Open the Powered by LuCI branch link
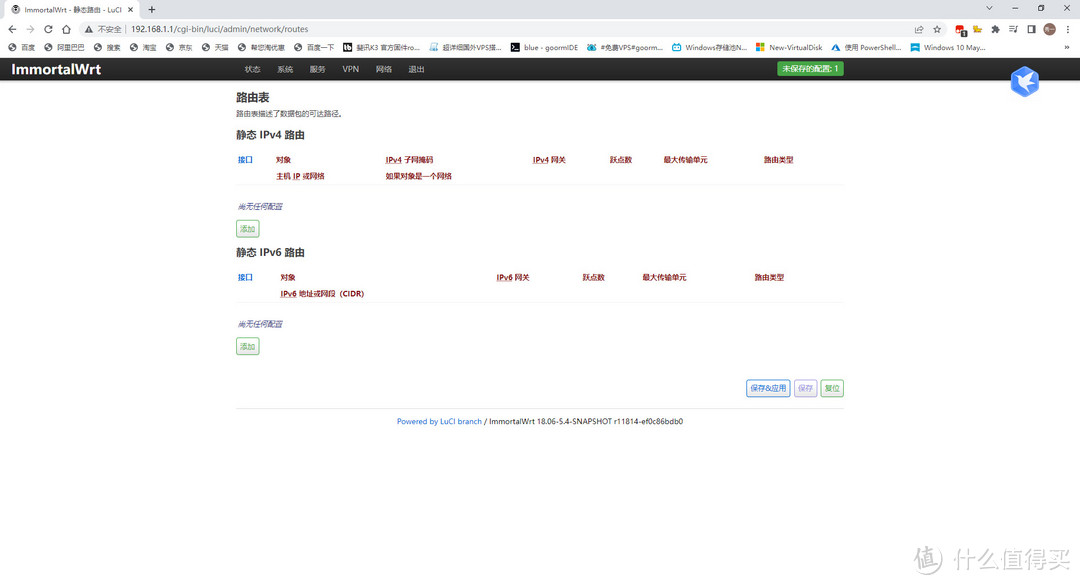 439,422
